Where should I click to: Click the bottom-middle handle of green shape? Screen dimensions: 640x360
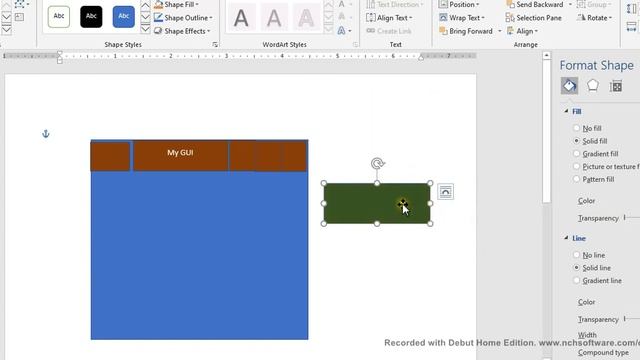377,224
